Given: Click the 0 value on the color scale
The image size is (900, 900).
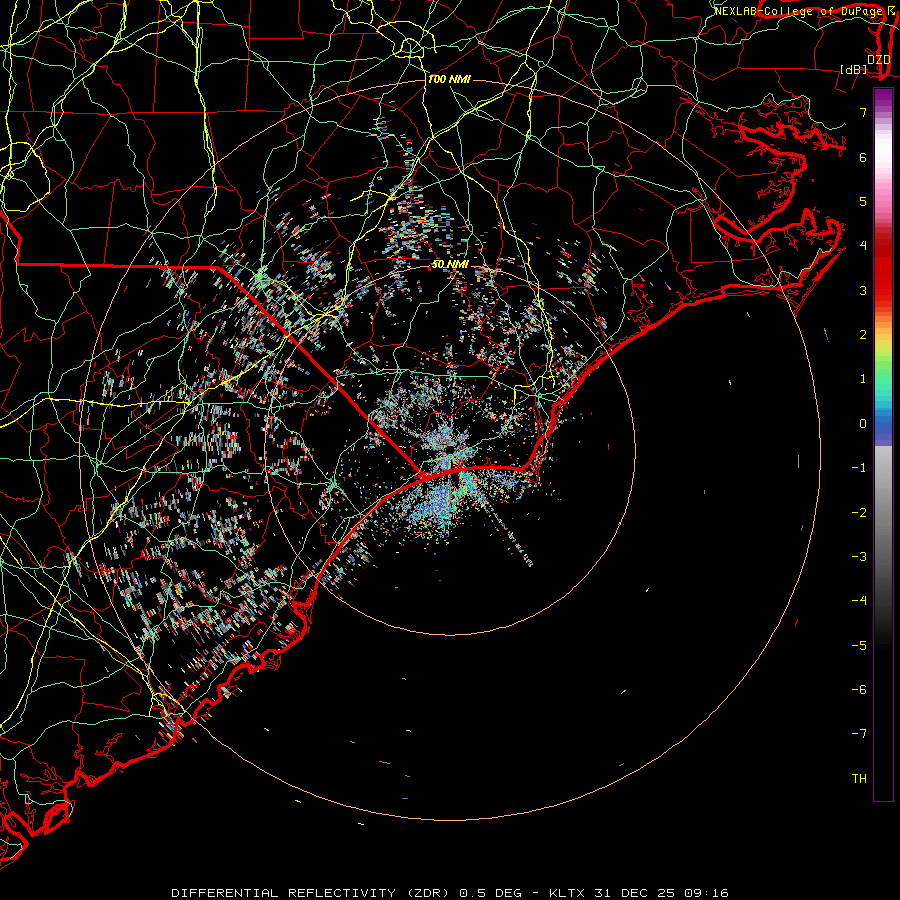Looking at the screenshot, I should 863,424.
